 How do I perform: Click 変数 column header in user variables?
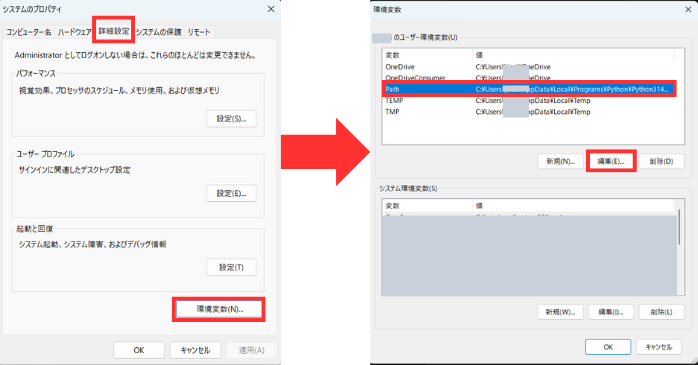pyautogui.click(x=427, y=55)
